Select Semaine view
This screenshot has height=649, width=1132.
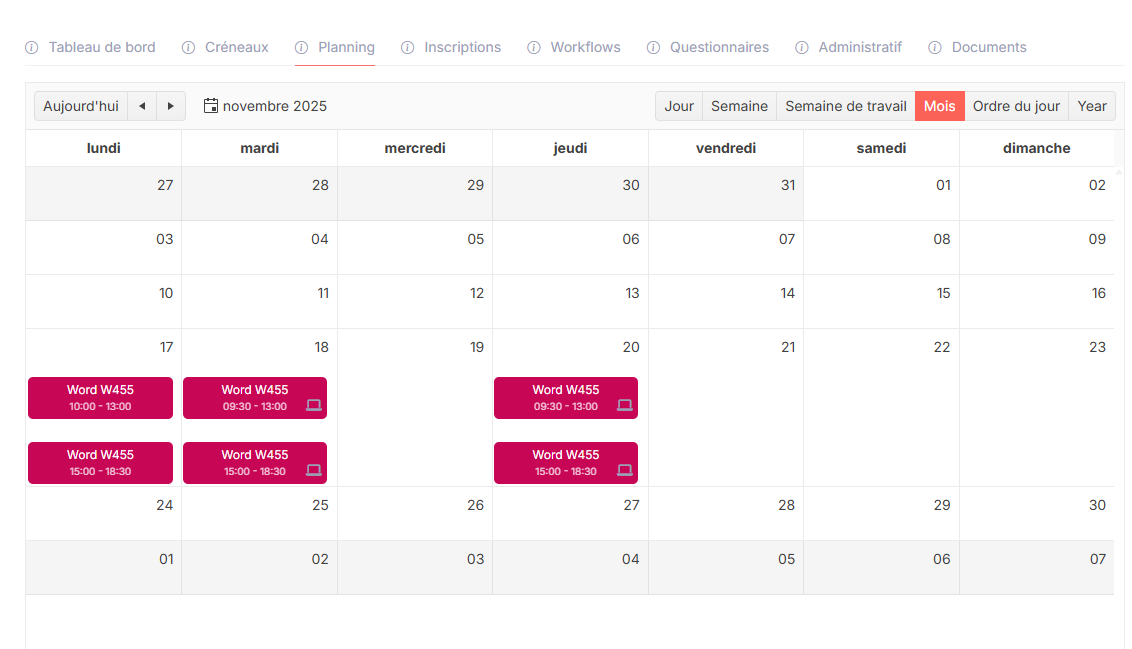(739, 106)
